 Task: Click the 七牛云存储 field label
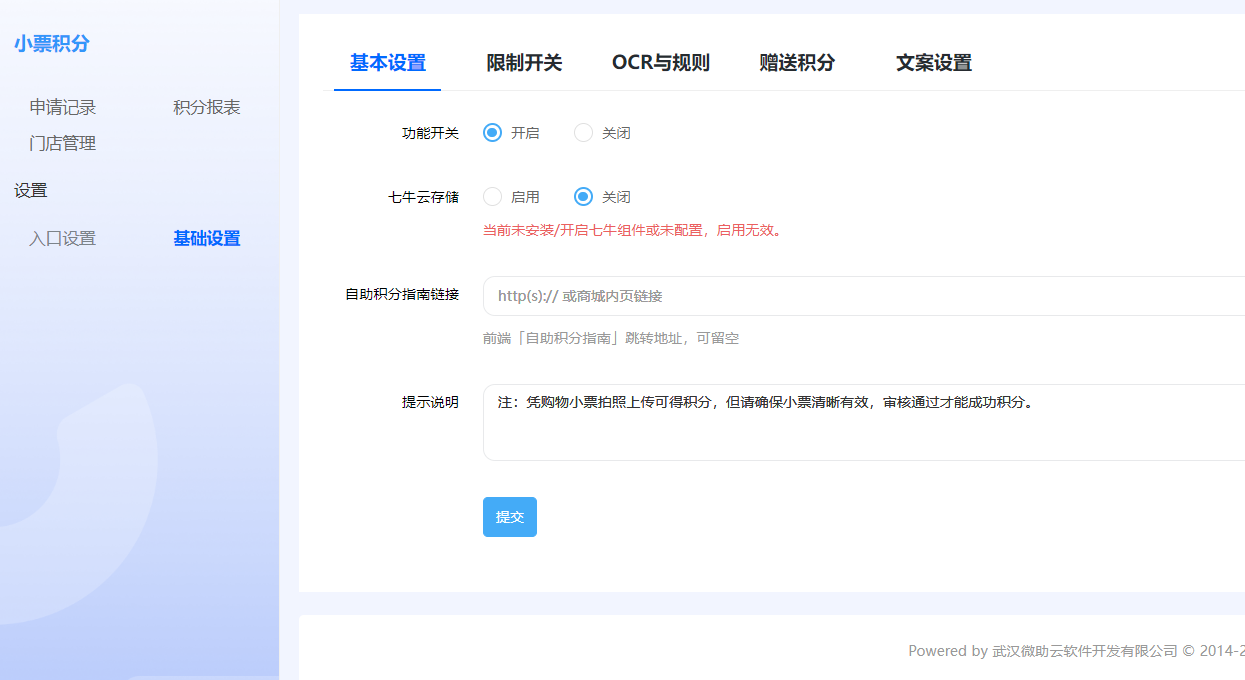(423, 197)
